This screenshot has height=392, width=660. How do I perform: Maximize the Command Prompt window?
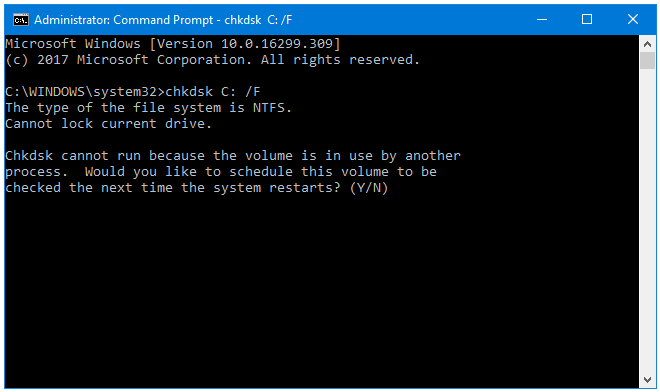tap(587, 19)
